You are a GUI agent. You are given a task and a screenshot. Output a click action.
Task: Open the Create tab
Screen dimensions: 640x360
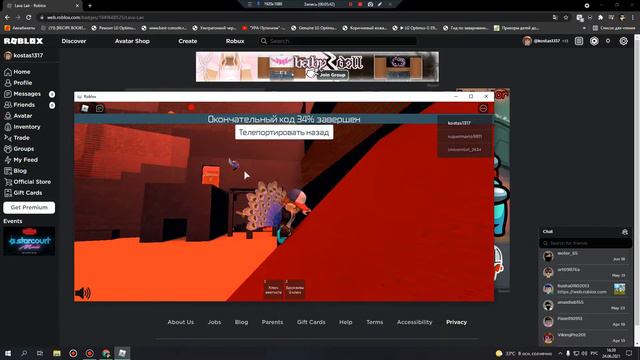[188, 41]
